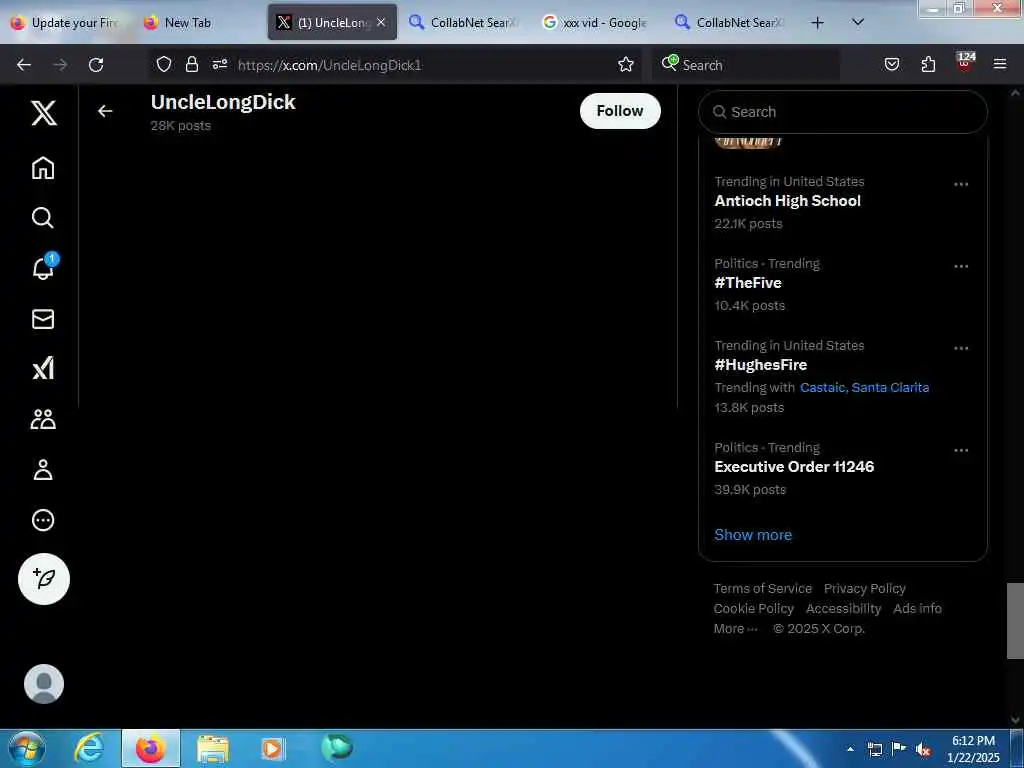Open the Ads info footer link
The width and height of the screenshot is (1024, 768).
[x=917, y=609]
